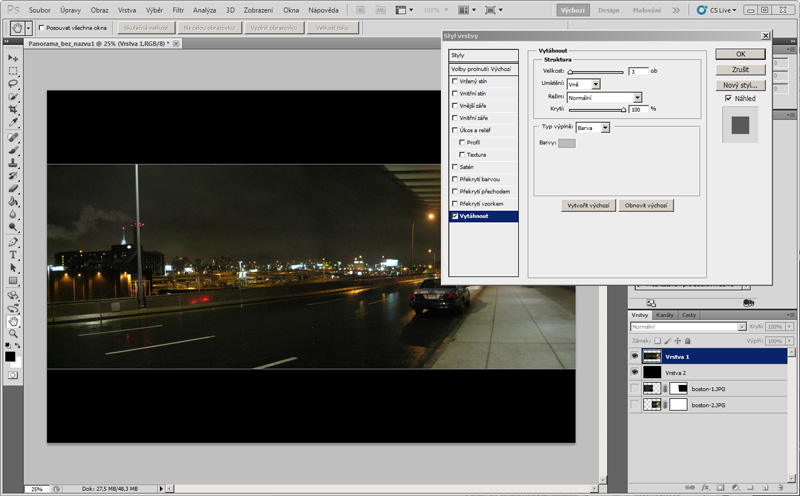This screenshot has height=496, width=800.
Task: Open the stroke Barvy color swatch
Action: pyautogui.click(x=566, y=143)
